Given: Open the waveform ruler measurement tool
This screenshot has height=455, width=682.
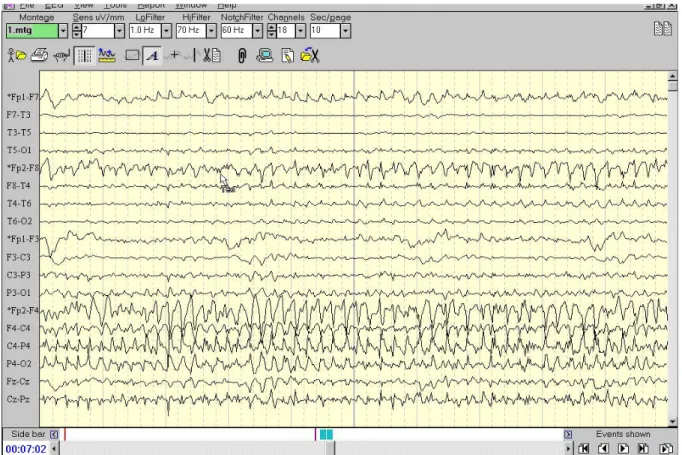Looking at the screenshot, I should (107, 56).
